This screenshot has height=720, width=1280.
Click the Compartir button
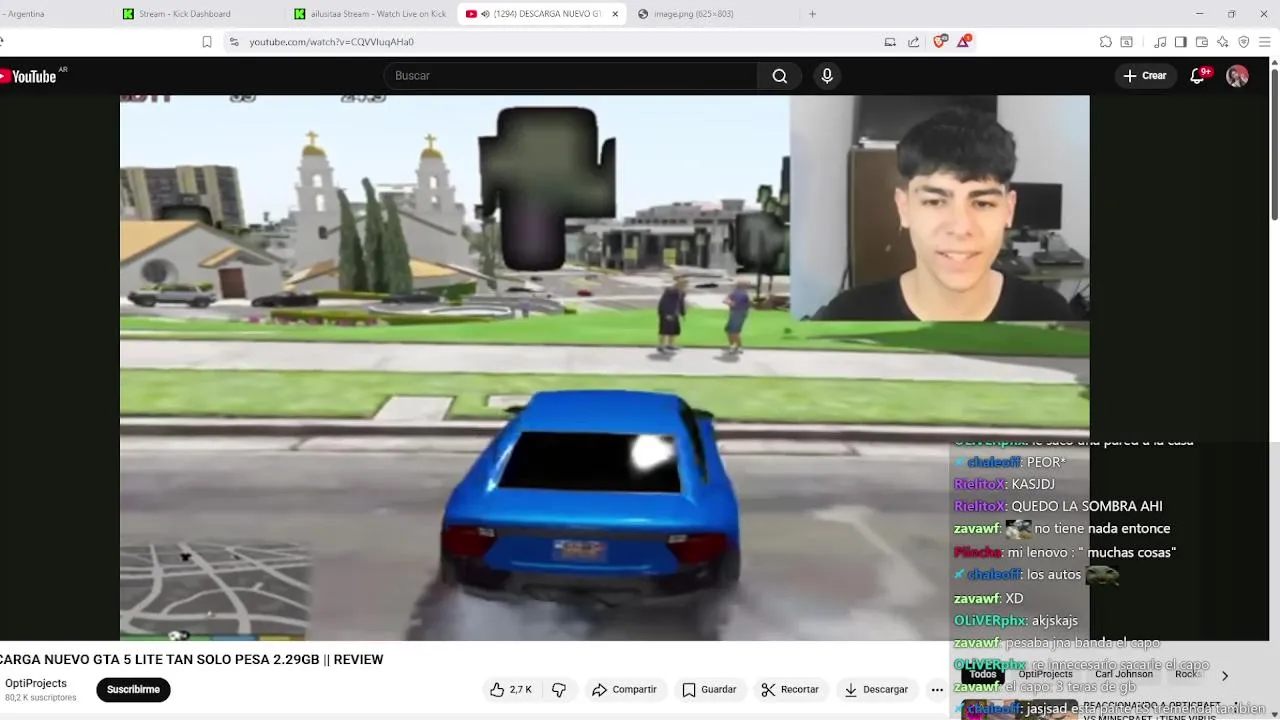624,689
